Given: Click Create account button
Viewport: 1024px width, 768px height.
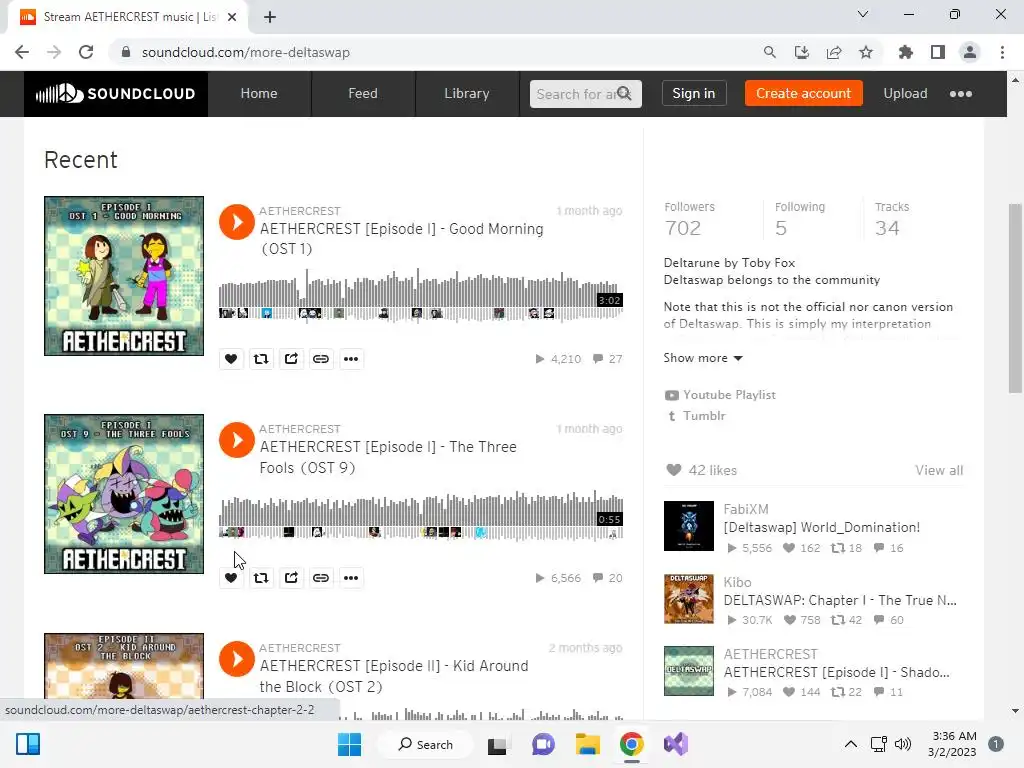Looking at the screenshot, I should pyautogui.click(x=803, y=93).
